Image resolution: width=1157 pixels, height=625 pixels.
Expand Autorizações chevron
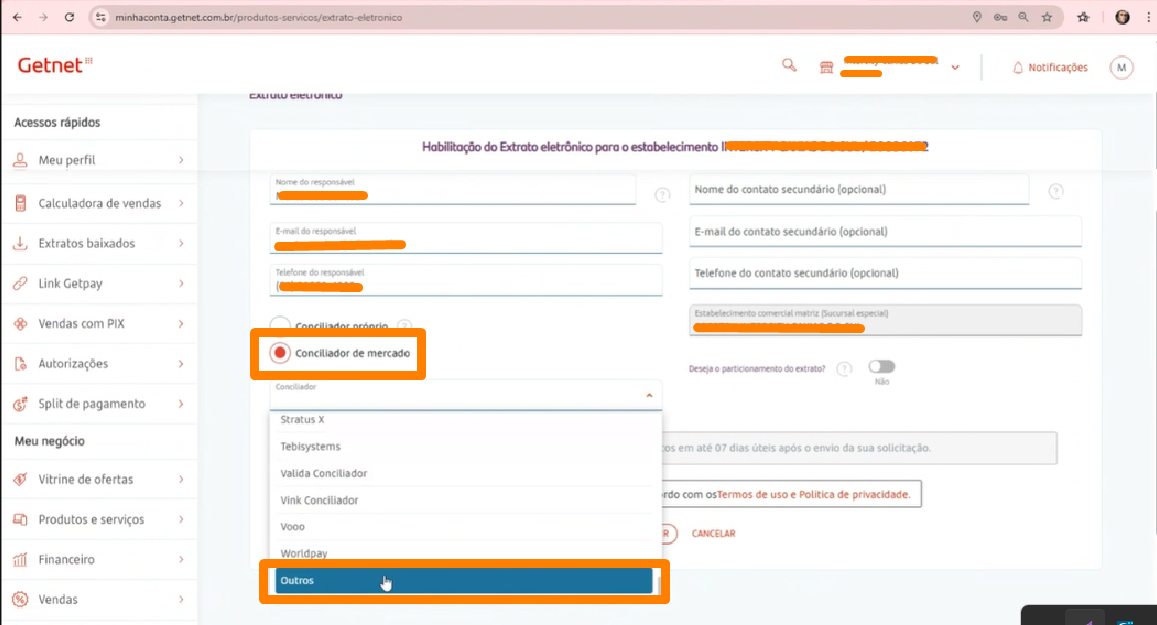181,363
